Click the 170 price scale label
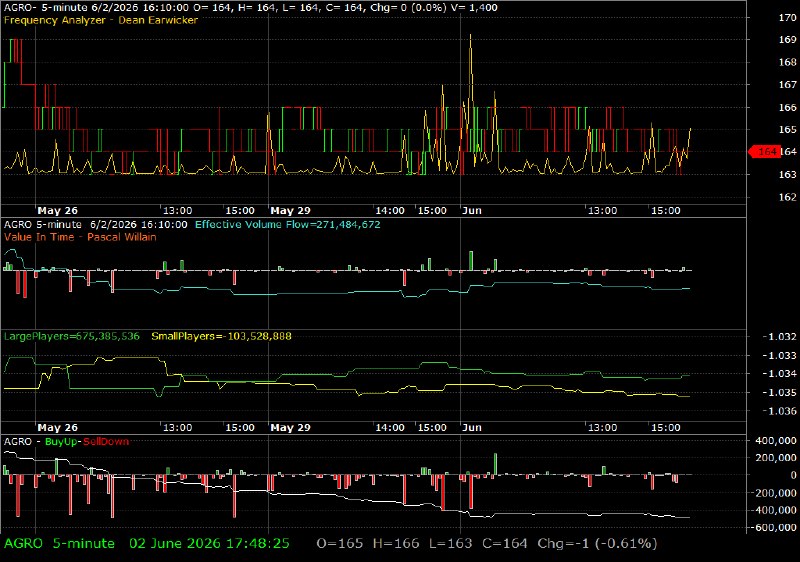Image resolution: width=800 pixels, height=562 pixels. [788, 17]
